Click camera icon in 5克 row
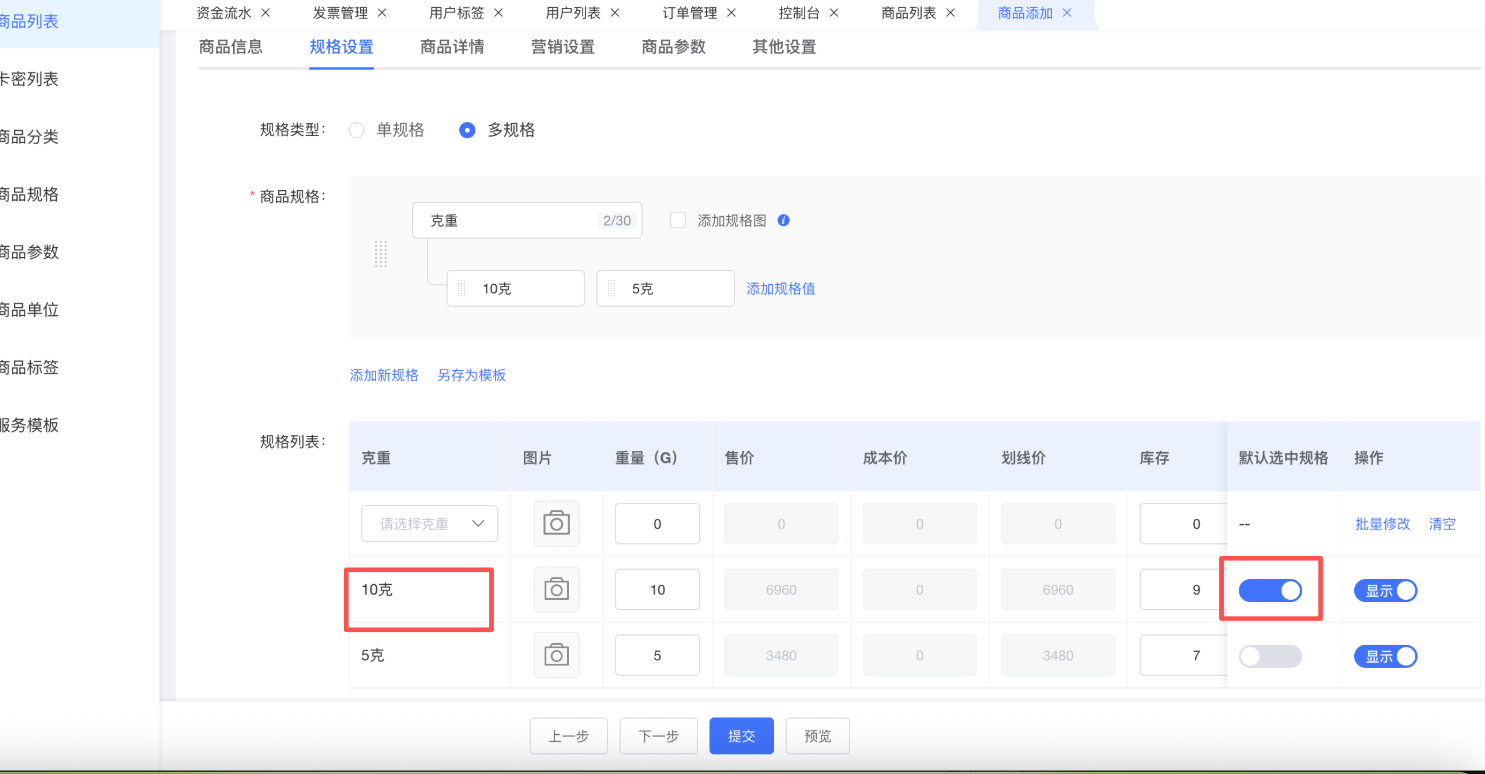The height and width of the screenshot is (774, 1485). [556, 655]
